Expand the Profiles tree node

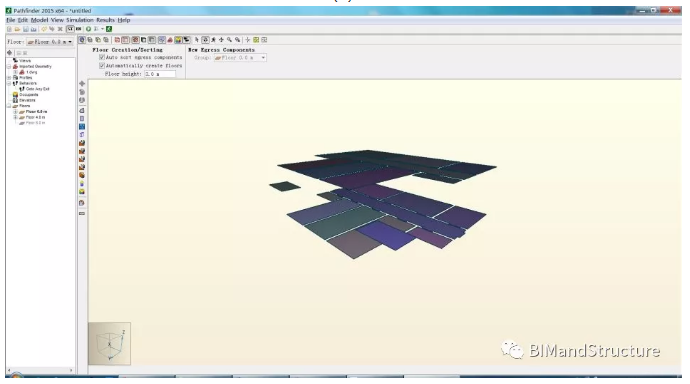9,77
